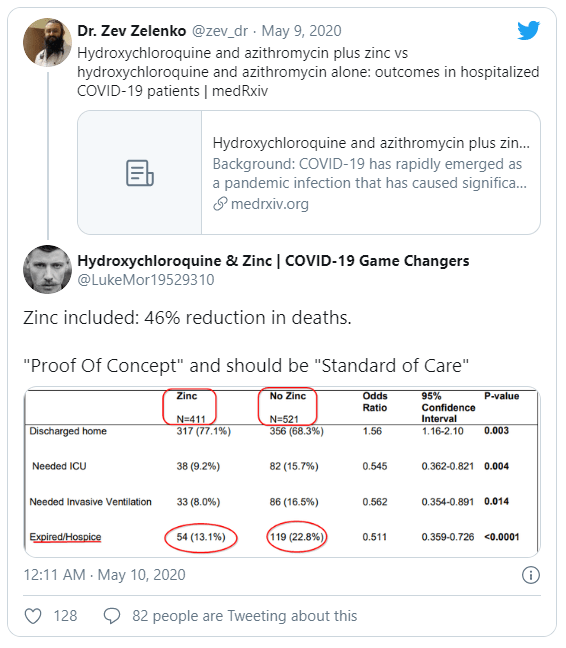Open the @LukeMor19529310 handle
Image resolution: width=566 pixels, height=648 pixels.
pyautogui.click(x=146, y=280)
